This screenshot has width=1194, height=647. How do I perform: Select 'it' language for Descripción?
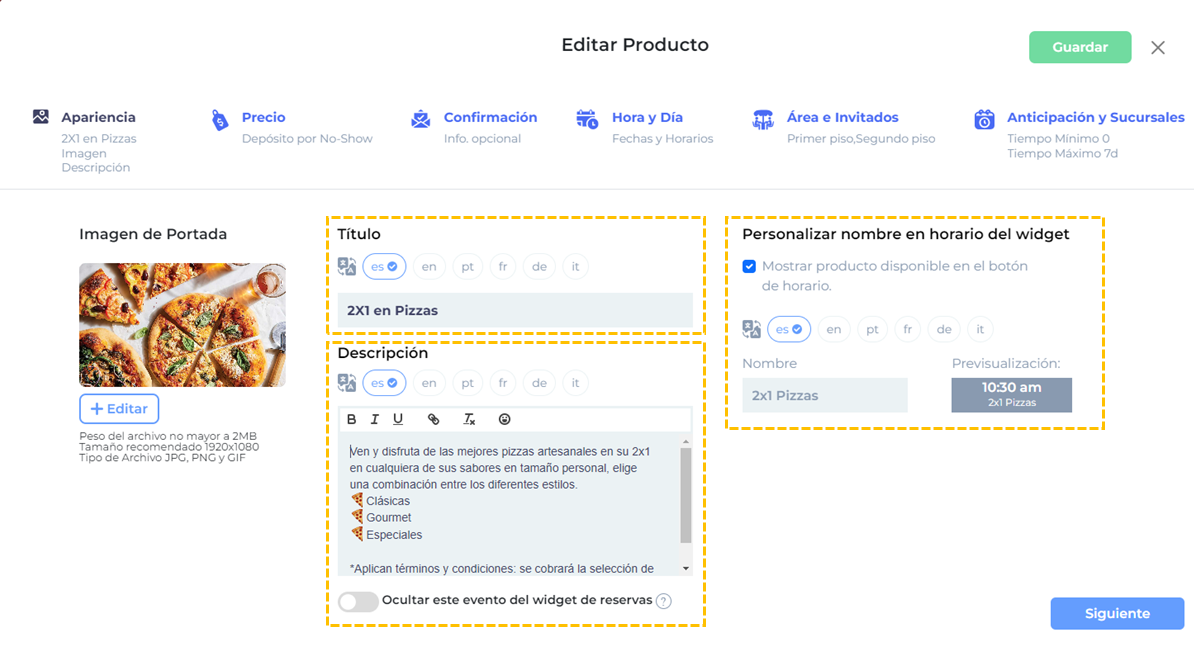coord(575,383)
